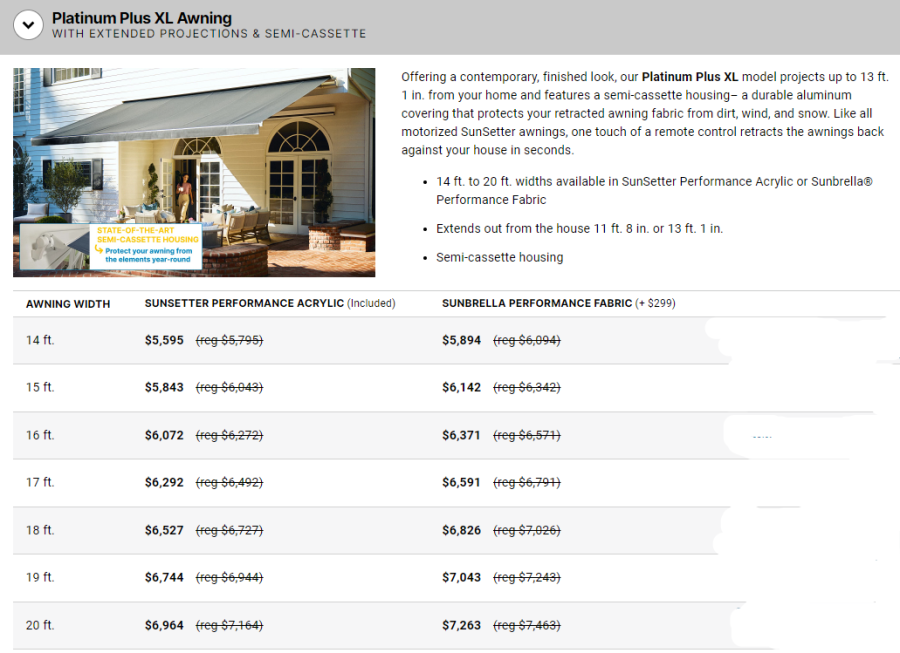The width and height of the screenshot is (900, 653).
Task: Collapse the Platinum Plus XL Awning section
Action: coord(28,25)
